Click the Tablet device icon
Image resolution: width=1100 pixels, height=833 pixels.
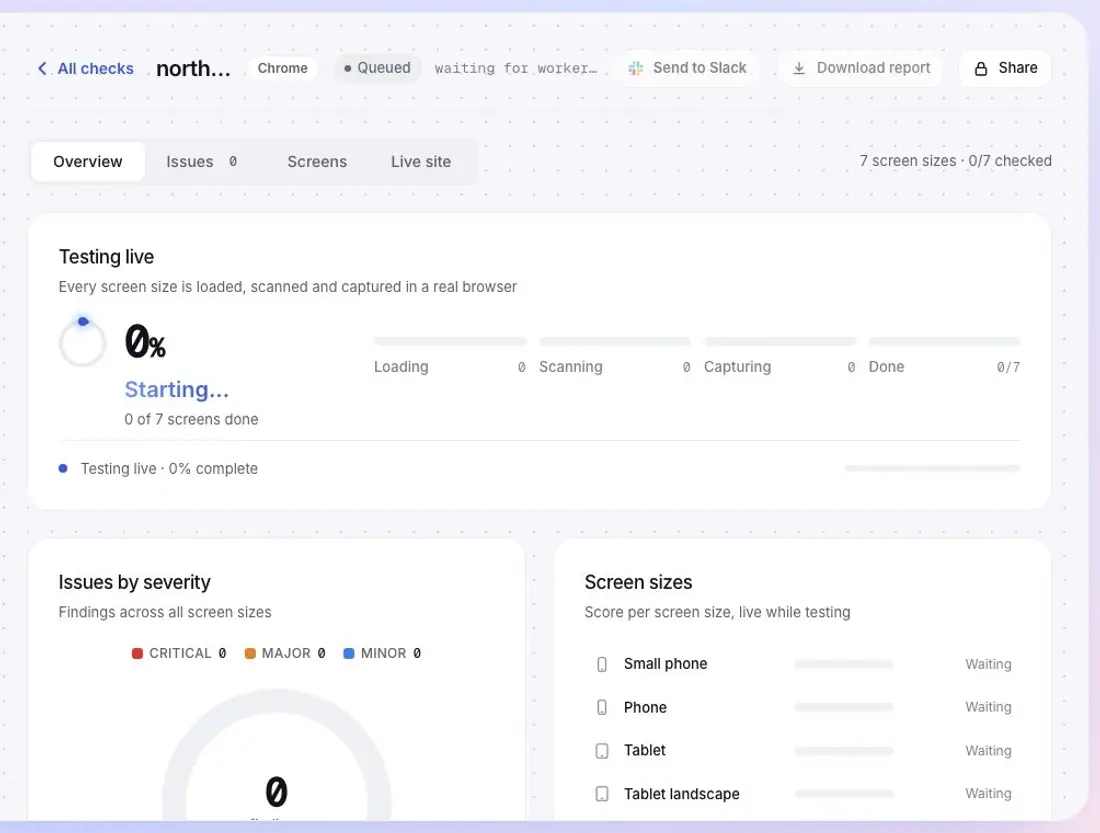[602, 751]
